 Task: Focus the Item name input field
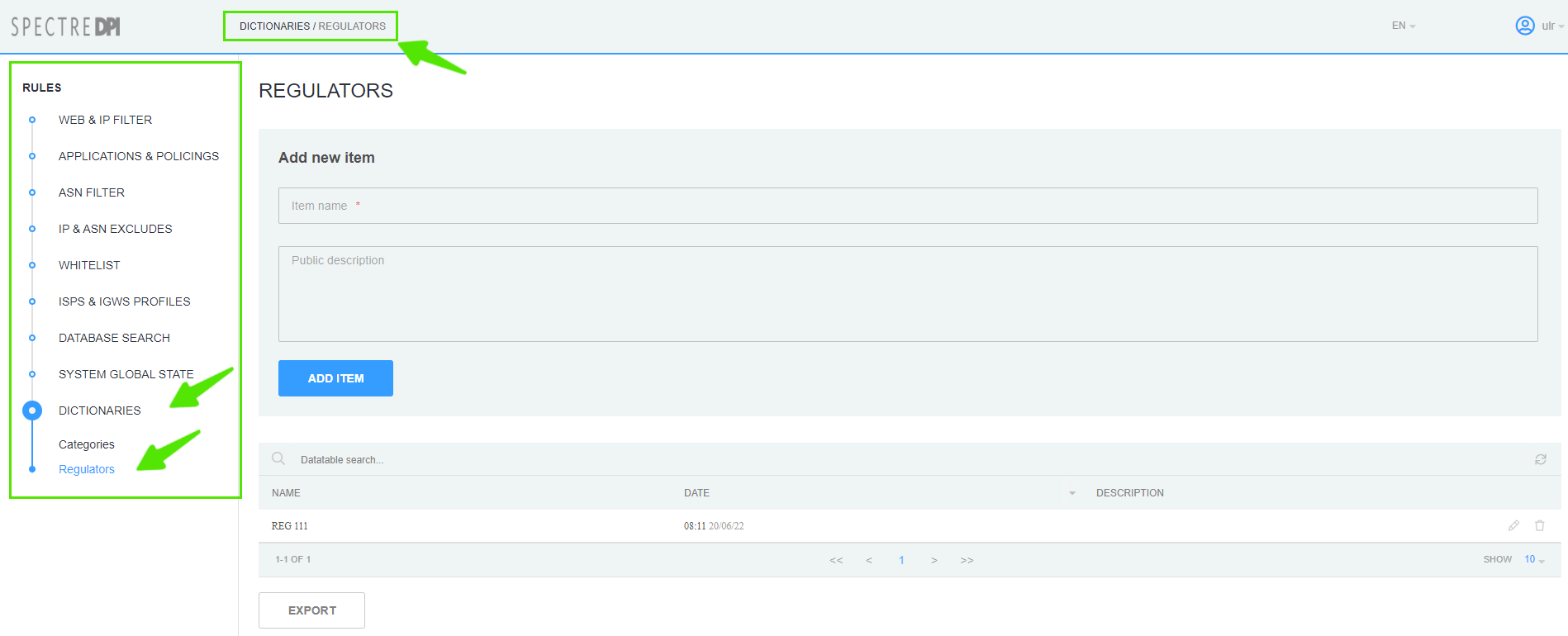(x=907, y=206)
